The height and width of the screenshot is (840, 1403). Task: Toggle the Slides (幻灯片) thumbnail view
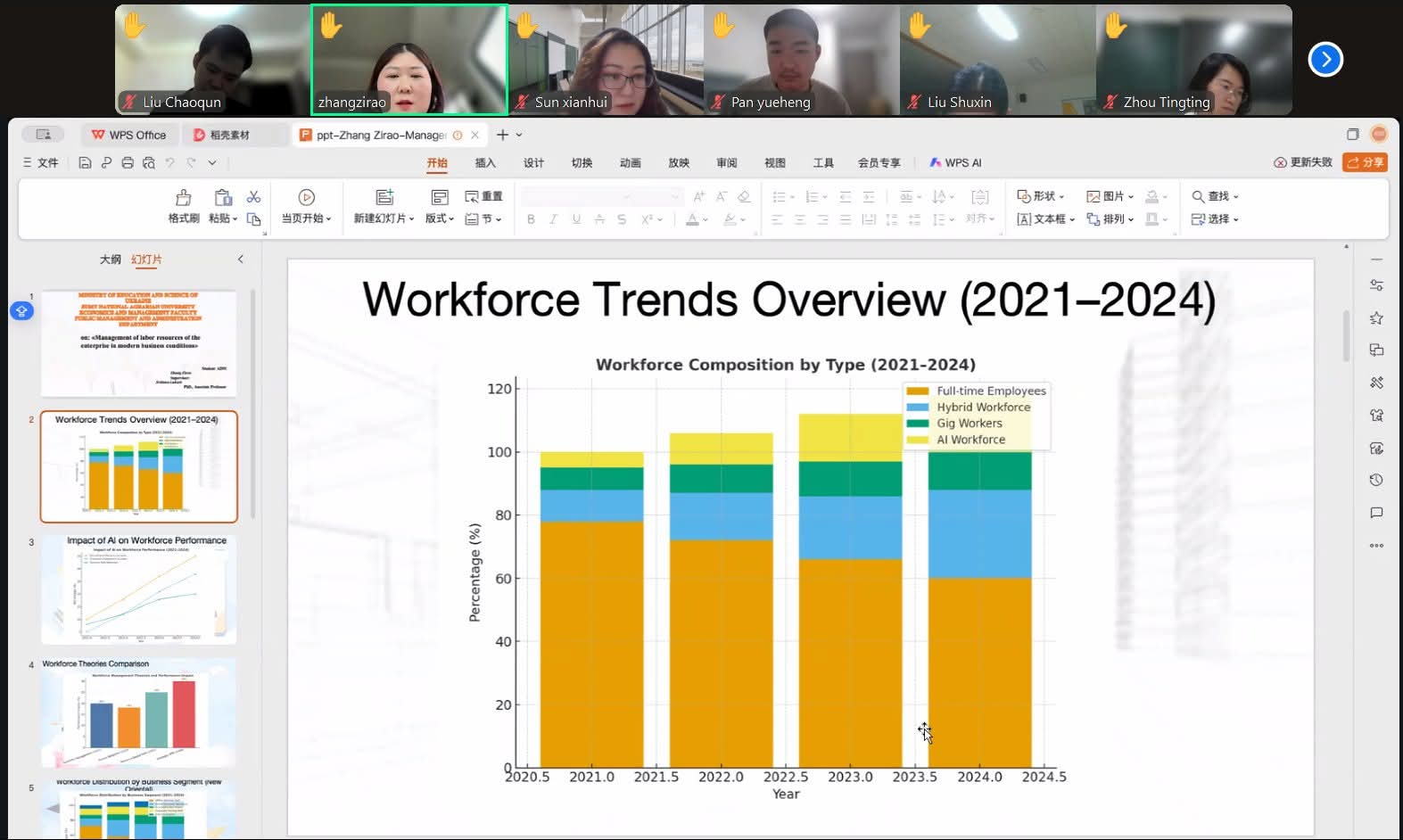(x=146, y=259)
